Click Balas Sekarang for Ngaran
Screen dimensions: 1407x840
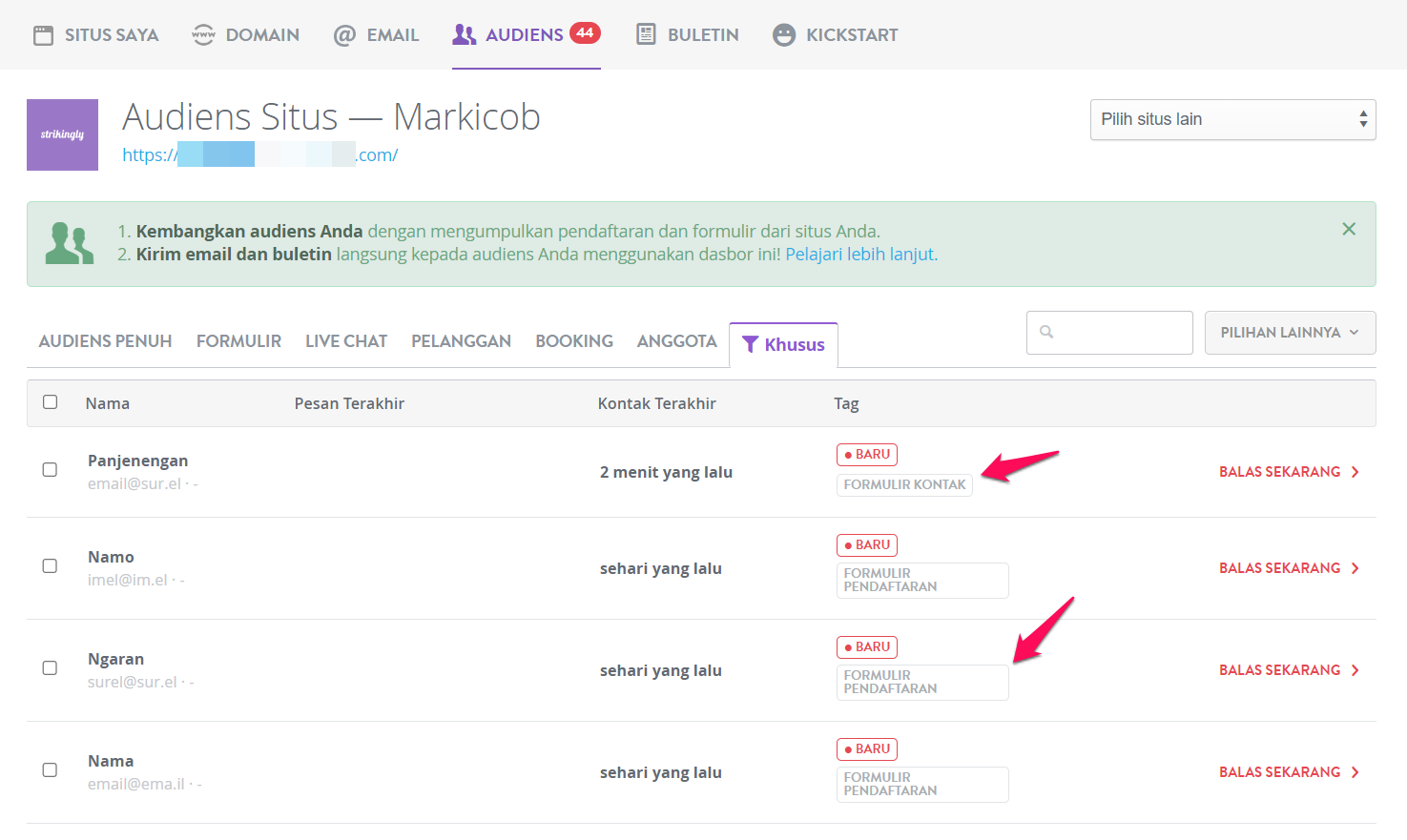coord(1290,670)
